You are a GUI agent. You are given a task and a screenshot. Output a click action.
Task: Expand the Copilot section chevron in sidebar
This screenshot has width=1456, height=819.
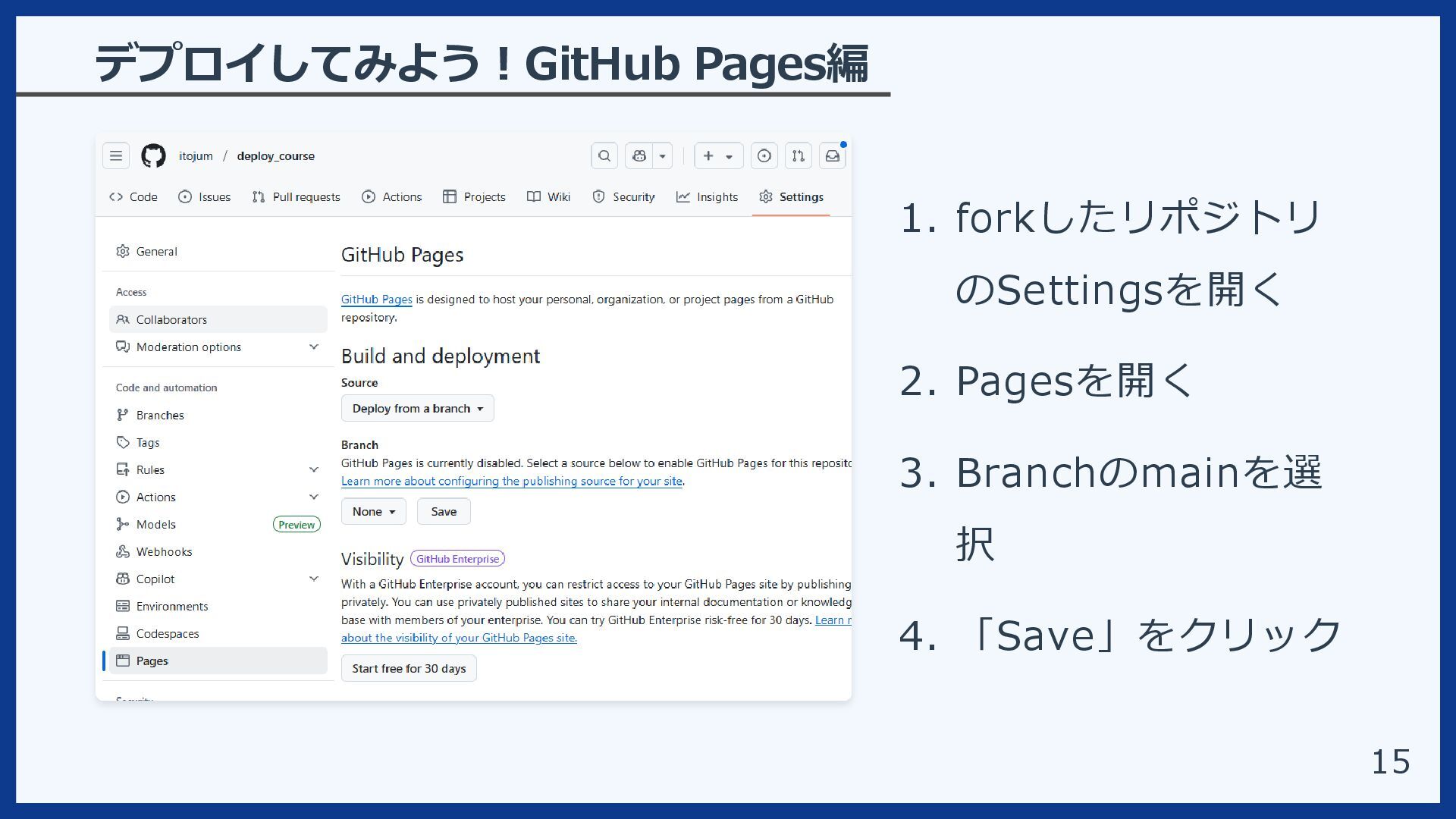click(314, 579)
